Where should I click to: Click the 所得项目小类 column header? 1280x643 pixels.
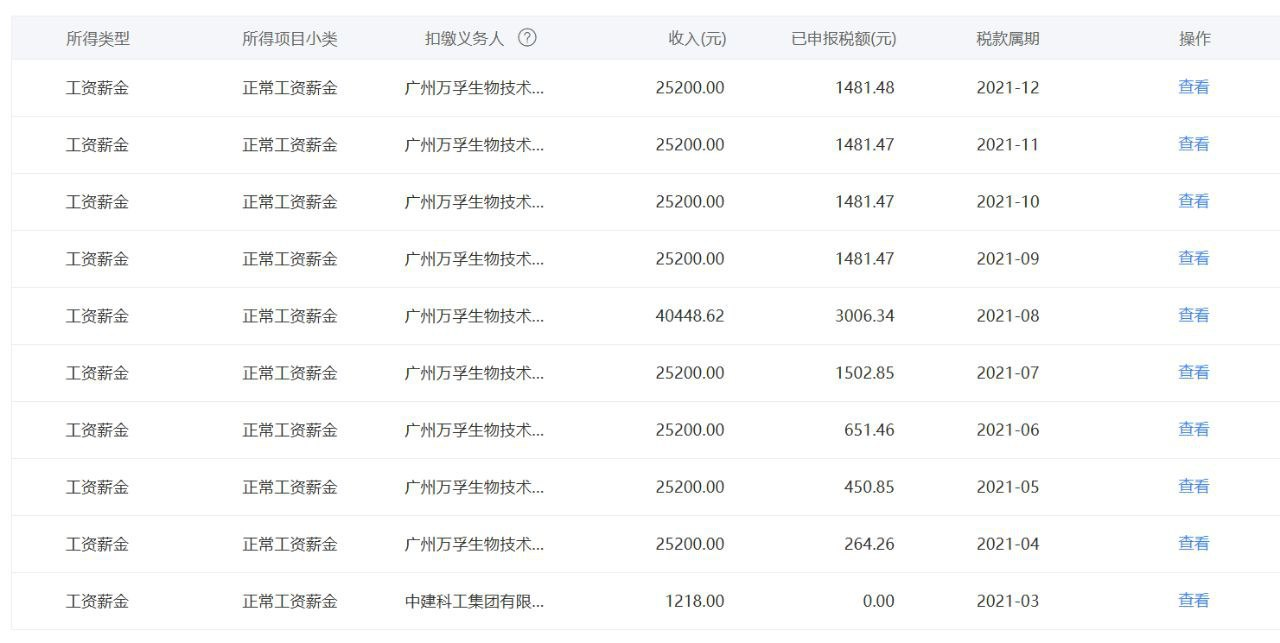(290, 39)
